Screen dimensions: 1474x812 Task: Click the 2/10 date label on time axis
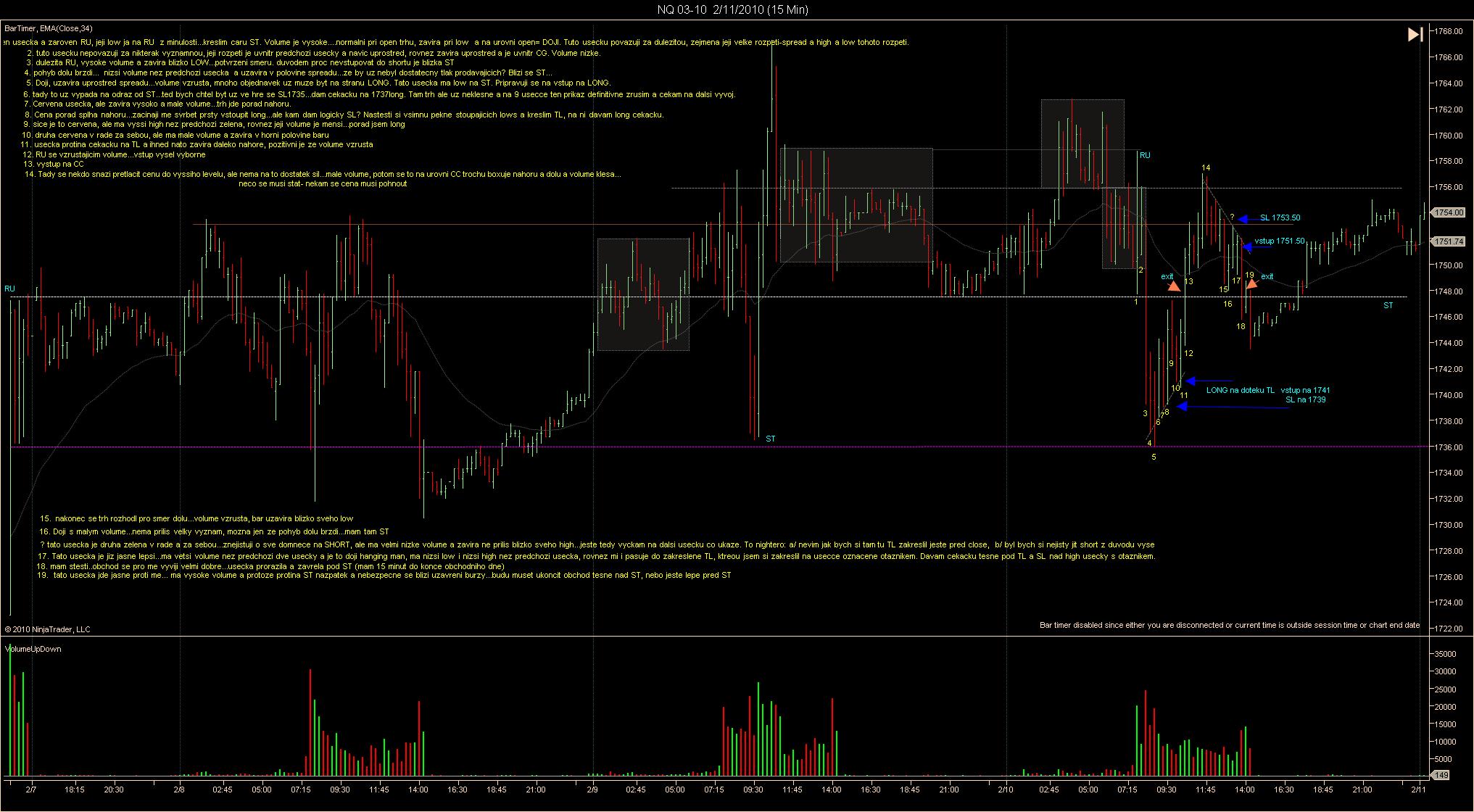1005,790
